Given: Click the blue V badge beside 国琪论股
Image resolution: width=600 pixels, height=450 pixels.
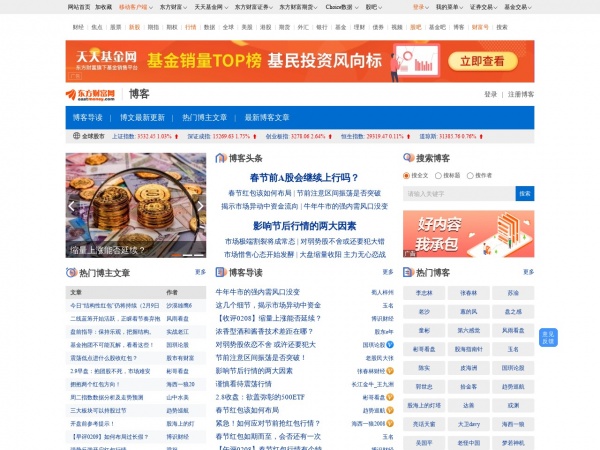Looking at the screenshot, I should (x=390, y=345).
